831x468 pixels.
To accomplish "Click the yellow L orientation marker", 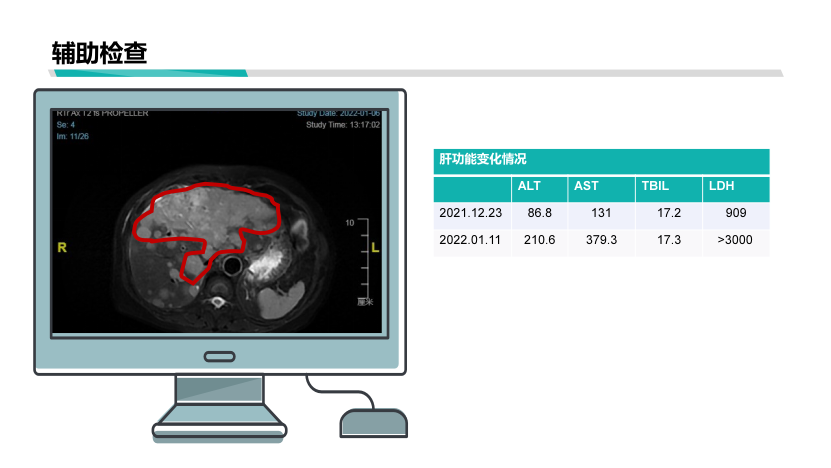I will tap(375, 248).
